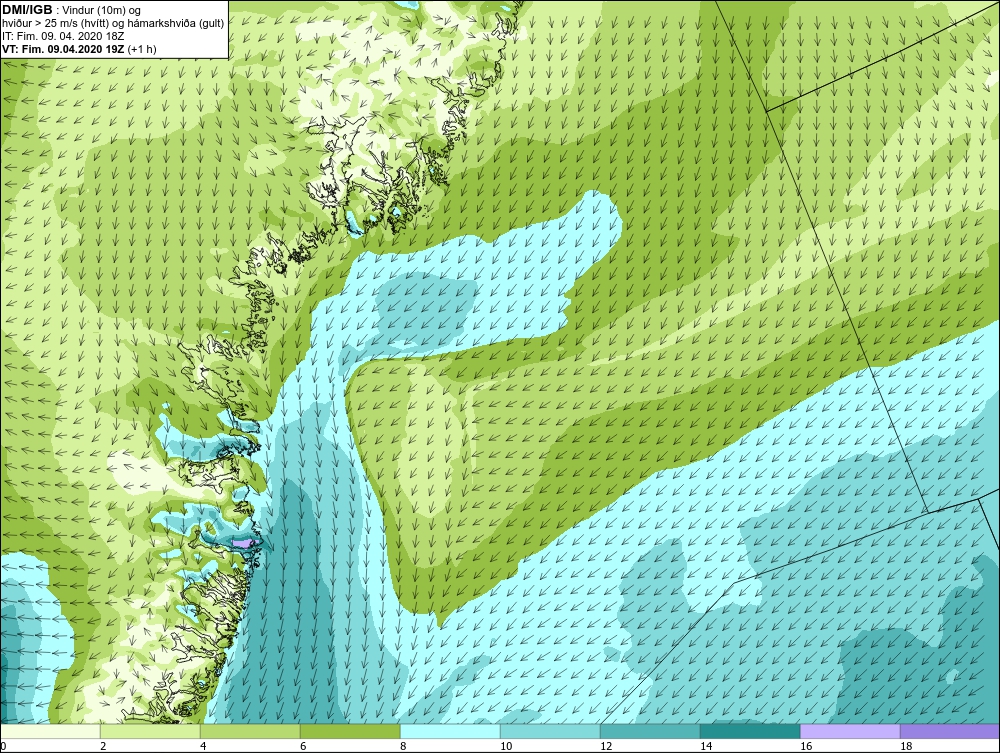
Task: Click the 'DMI/IGB' title text
Action: 27,10
